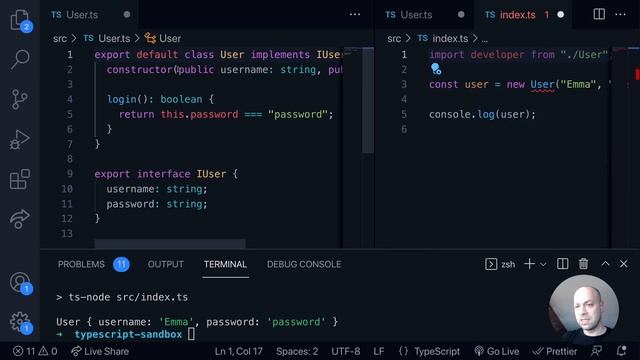Close the terminal panel
The width and height of the screenshot is (640, 360).
click(624, 264)
